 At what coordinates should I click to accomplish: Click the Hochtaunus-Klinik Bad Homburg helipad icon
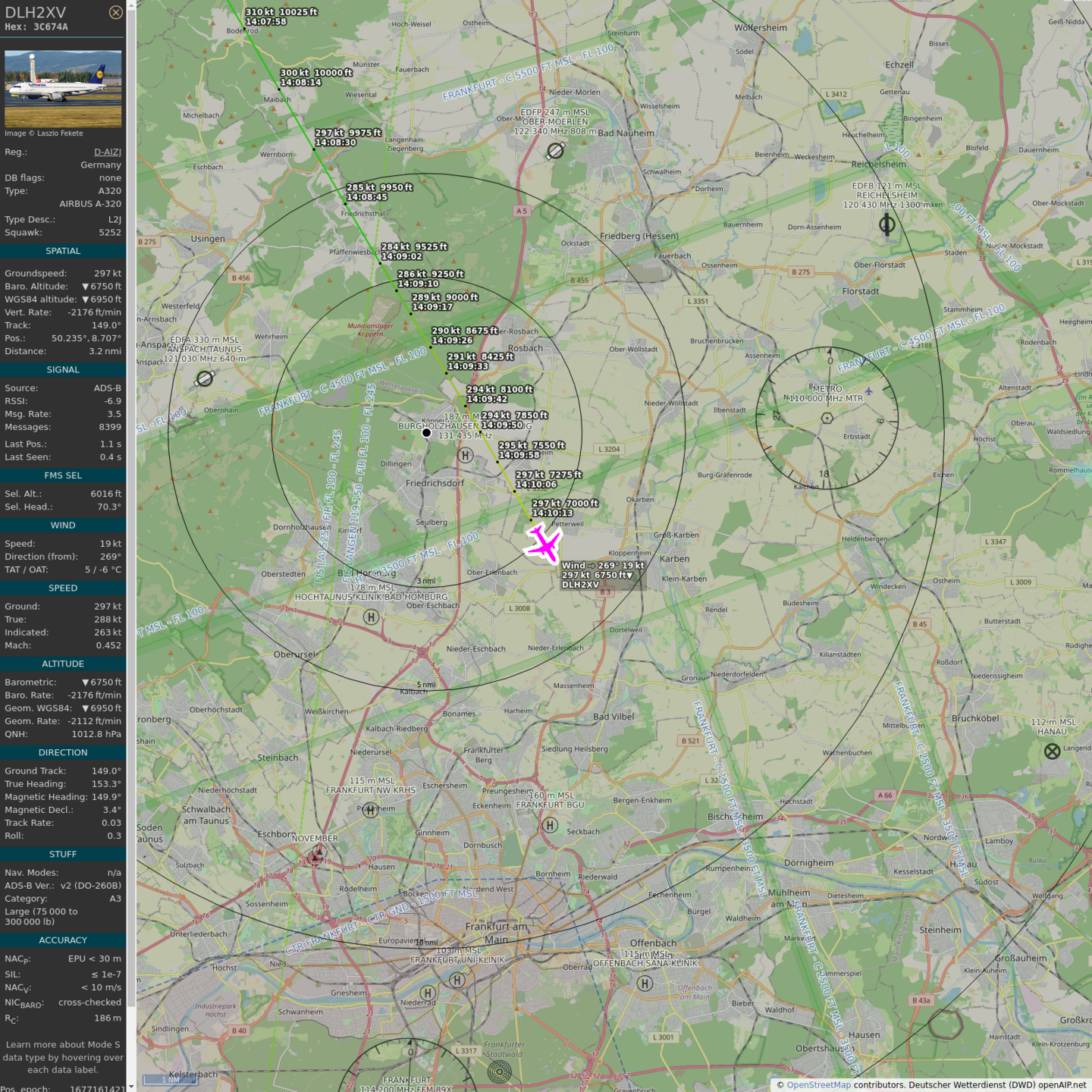coord(371,617)
